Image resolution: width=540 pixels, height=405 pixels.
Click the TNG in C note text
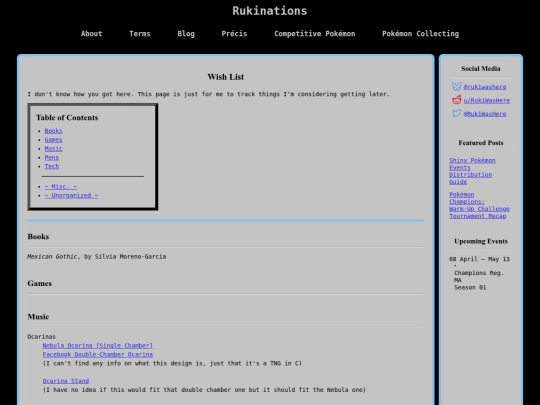pos(172,363)
